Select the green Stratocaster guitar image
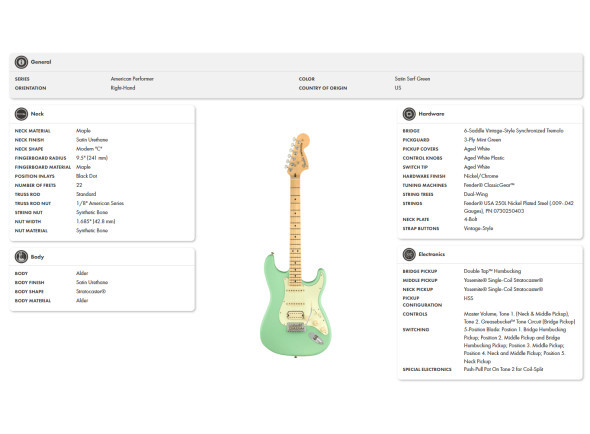 tap(295, 245)
